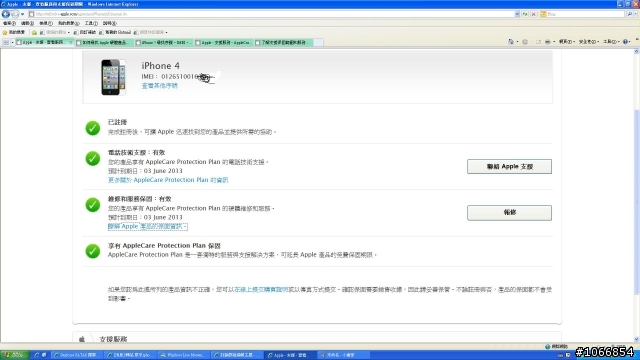Open the 說明 help menu in menu bar
The width and height of the screenshot is (640, 360).
(x=109, y=23)
